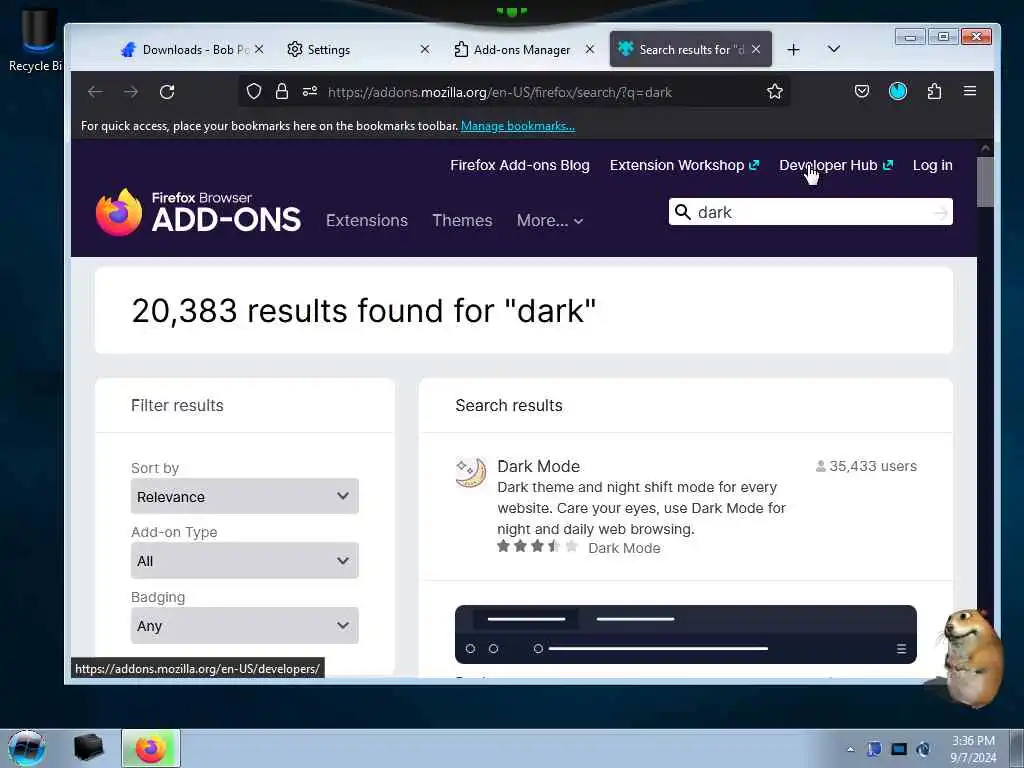
Task: Switch to the Settings tab
Action: click(x=358, y=50)
